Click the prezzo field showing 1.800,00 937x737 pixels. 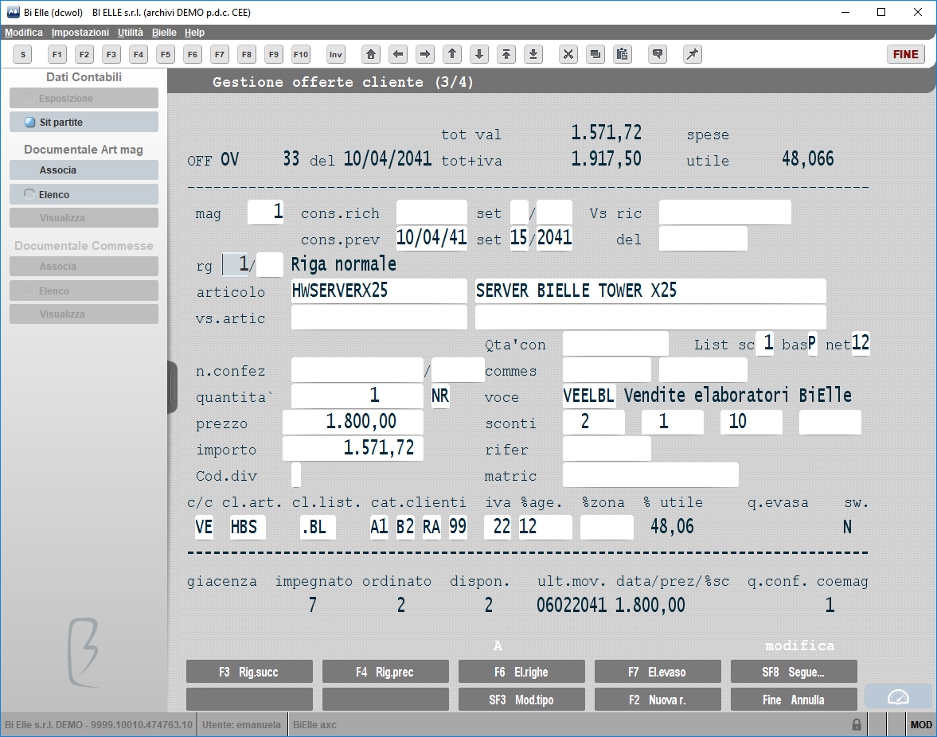click(353, 422)
